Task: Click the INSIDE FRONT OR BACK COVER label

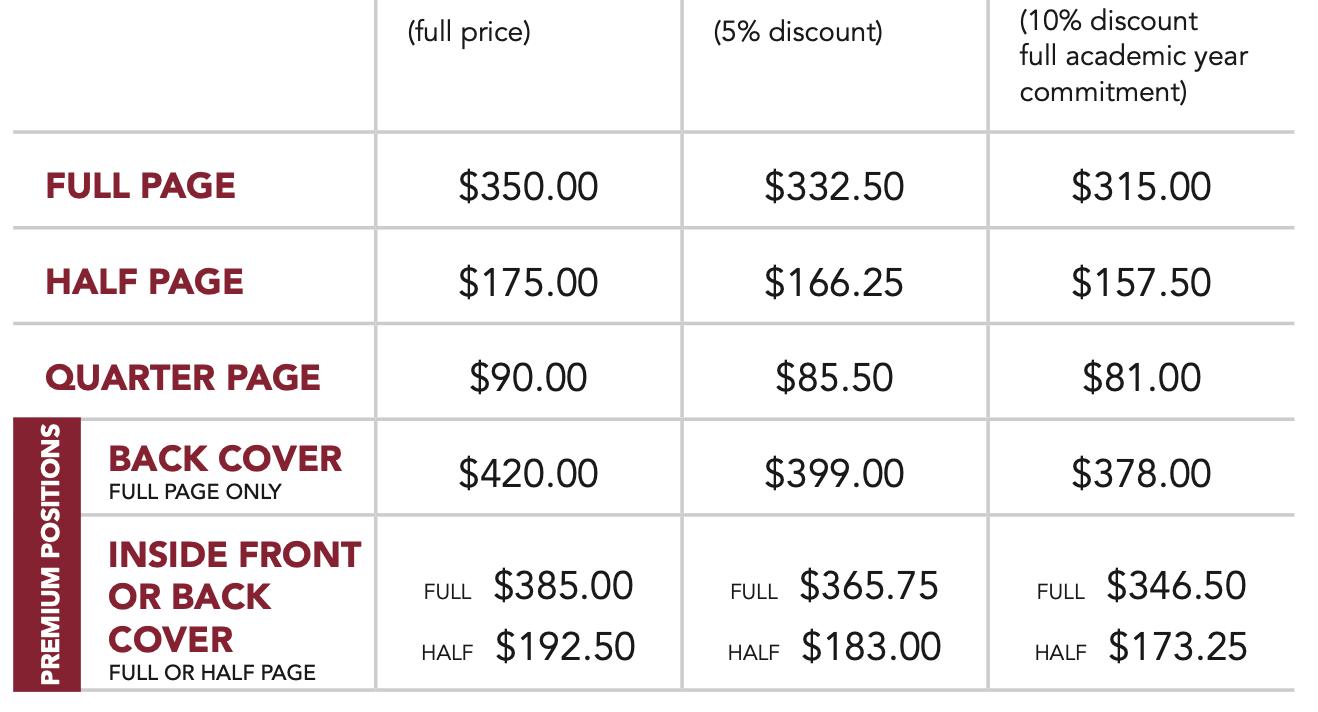Action: pyautogui.click(x=234, y=597)
